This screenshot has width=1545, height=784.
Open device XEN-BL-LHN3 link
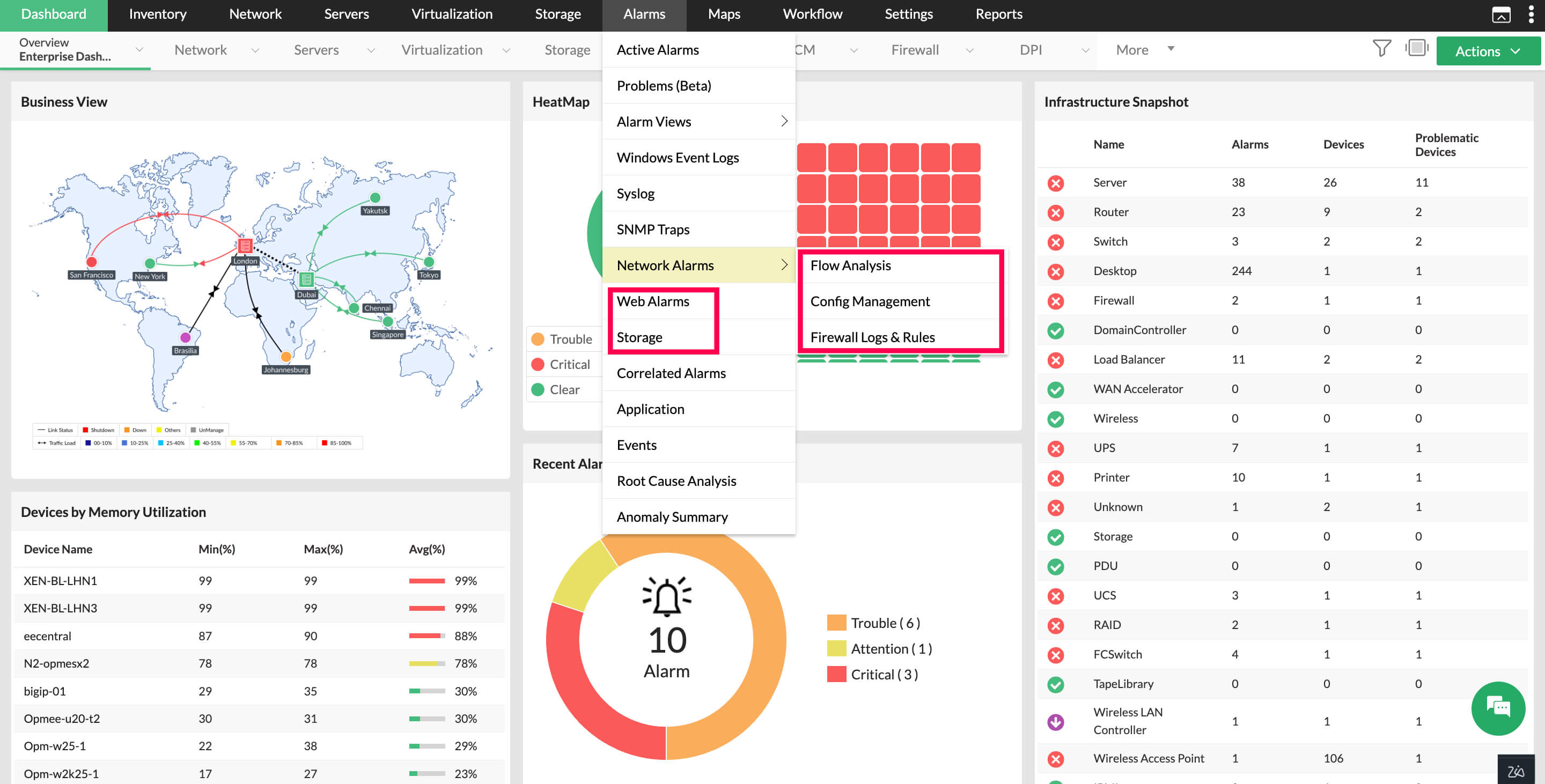tap(61, 609)
